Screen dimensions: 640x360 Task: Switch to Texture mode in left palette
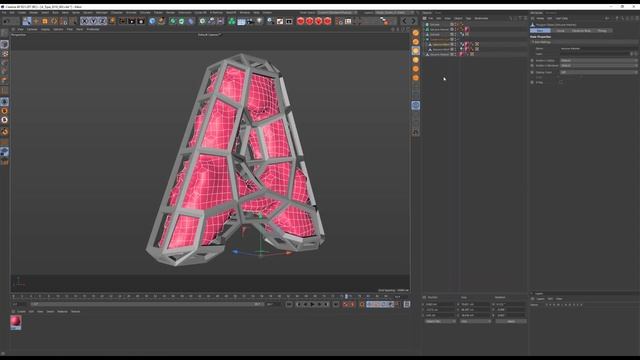[x=4, y=53]
